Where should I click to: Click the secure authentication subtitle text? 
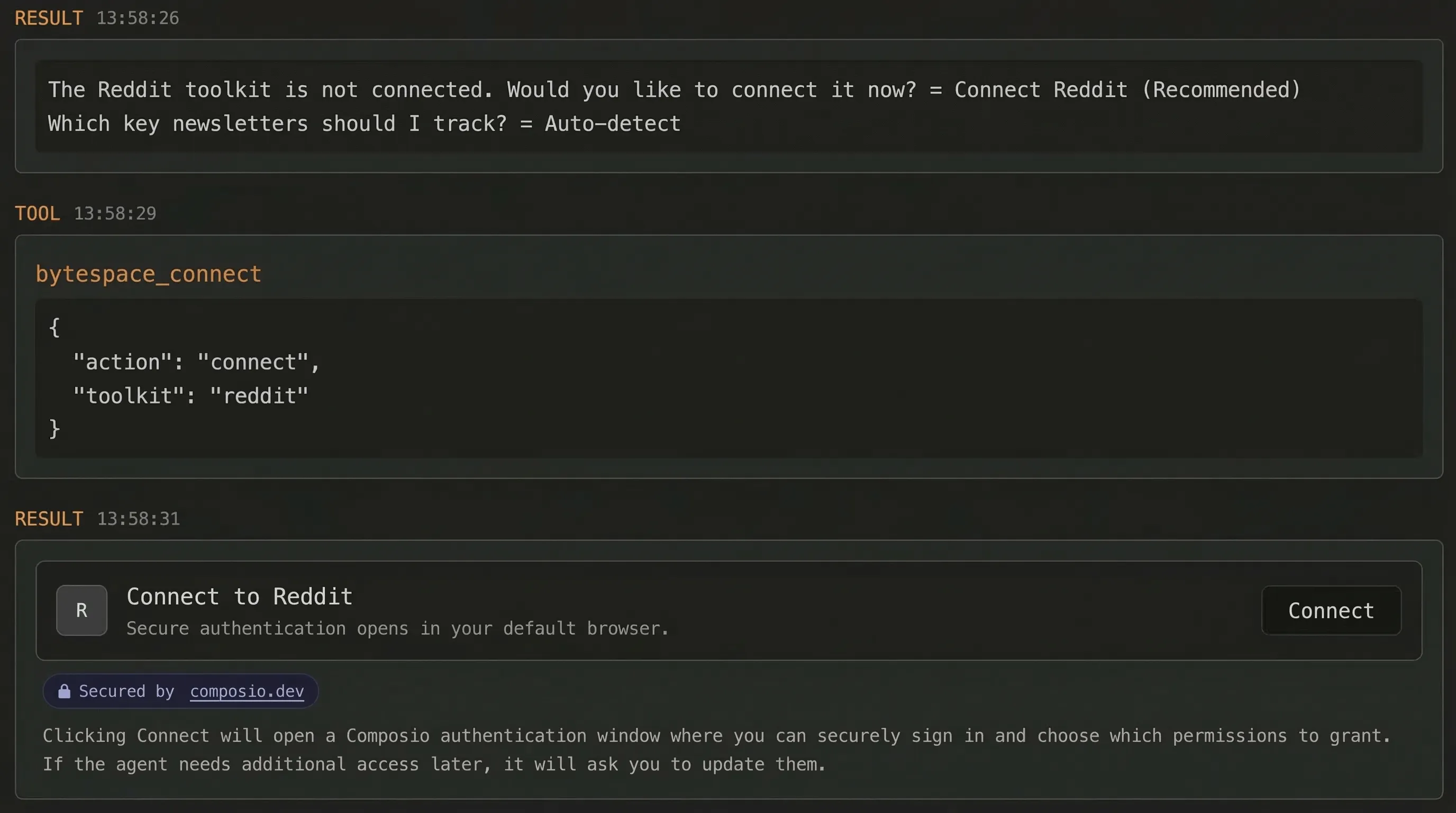397,629
